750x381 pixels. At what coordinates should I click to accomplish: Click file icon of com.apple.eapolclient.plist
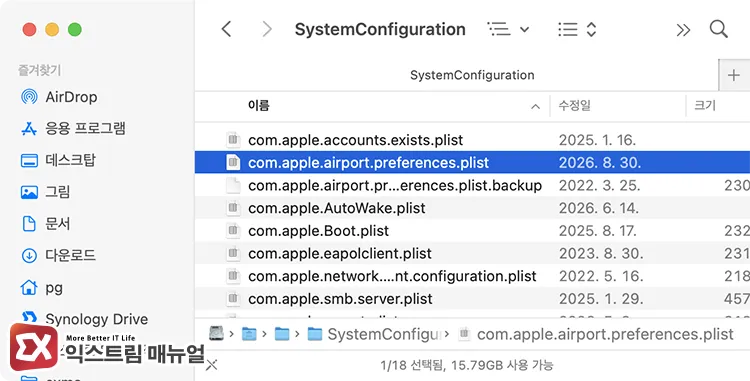pyautogui.click(x=233, y=253)
